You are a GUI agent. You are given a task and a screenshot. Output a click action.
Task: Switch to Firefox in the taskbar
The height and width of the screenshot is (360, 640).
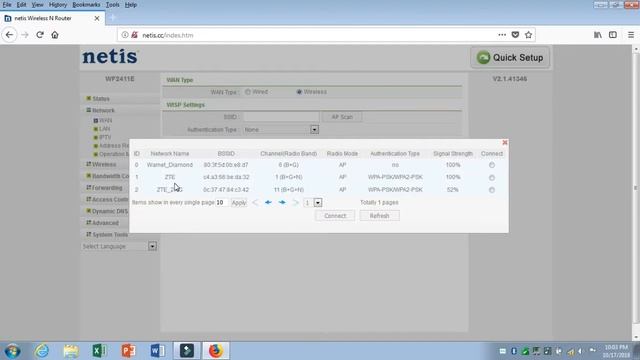(216, 351)
